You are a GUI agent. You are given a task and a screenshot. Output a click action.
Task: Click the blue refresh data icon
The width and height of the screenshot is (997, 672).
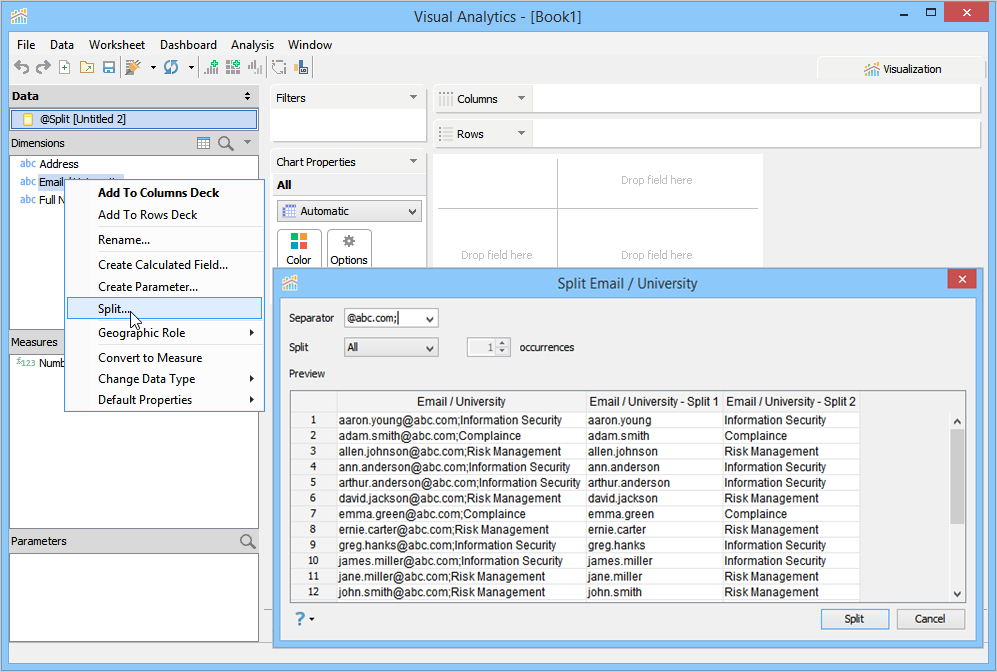pyautogui.click(x=171, y=67)
